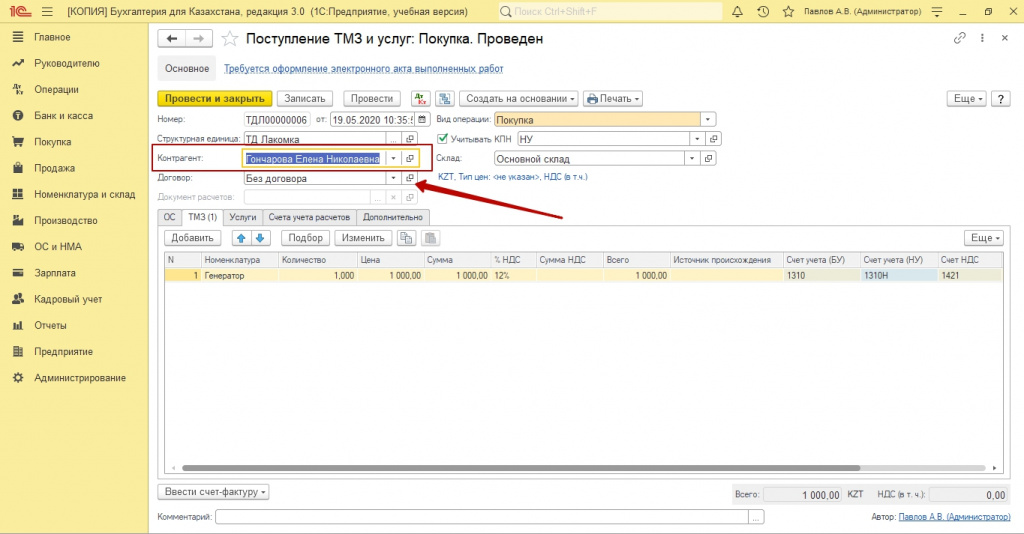Expand Склад dropdown arrow

click(x=692, y=159)
